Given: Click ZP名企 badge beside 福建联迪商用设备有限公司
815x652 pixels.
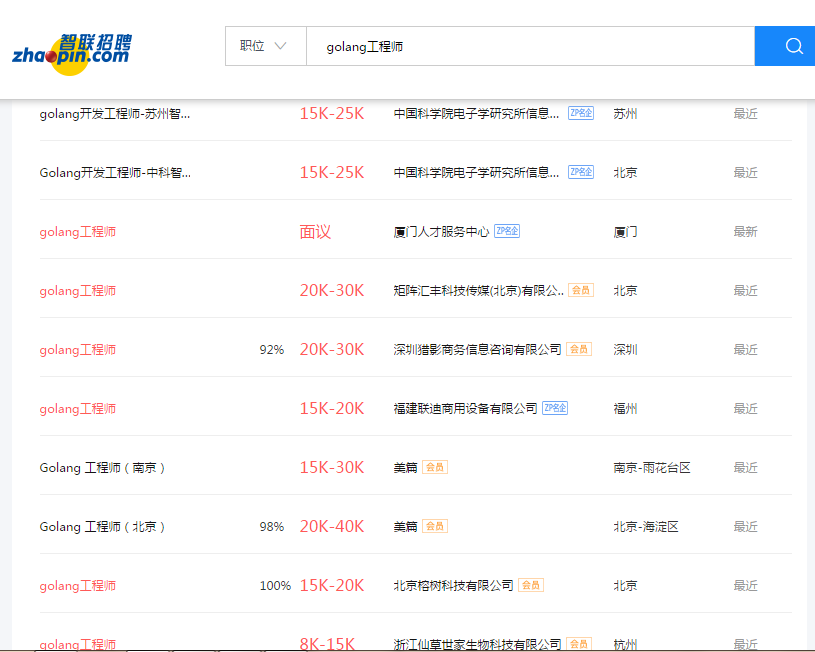Looking at the screenshot, I should tap(555, 408).
